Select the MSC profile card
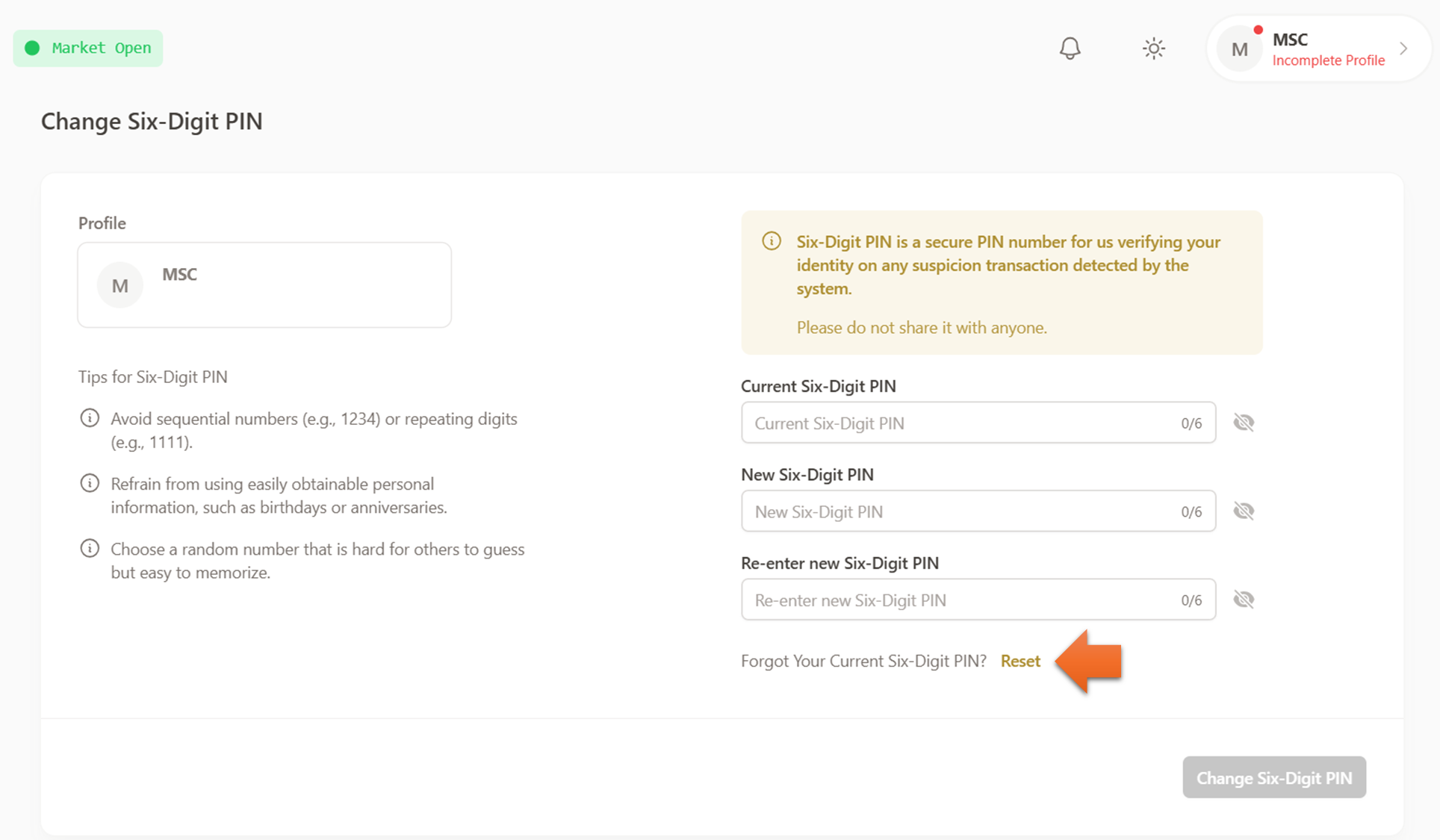 coord(299,285)
